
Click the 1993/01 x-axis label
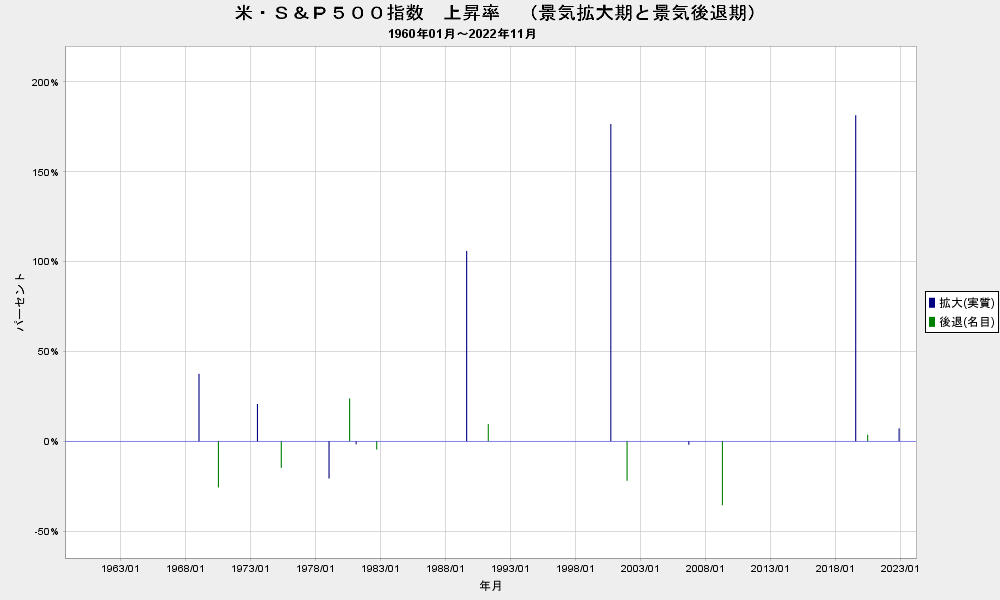510,568
